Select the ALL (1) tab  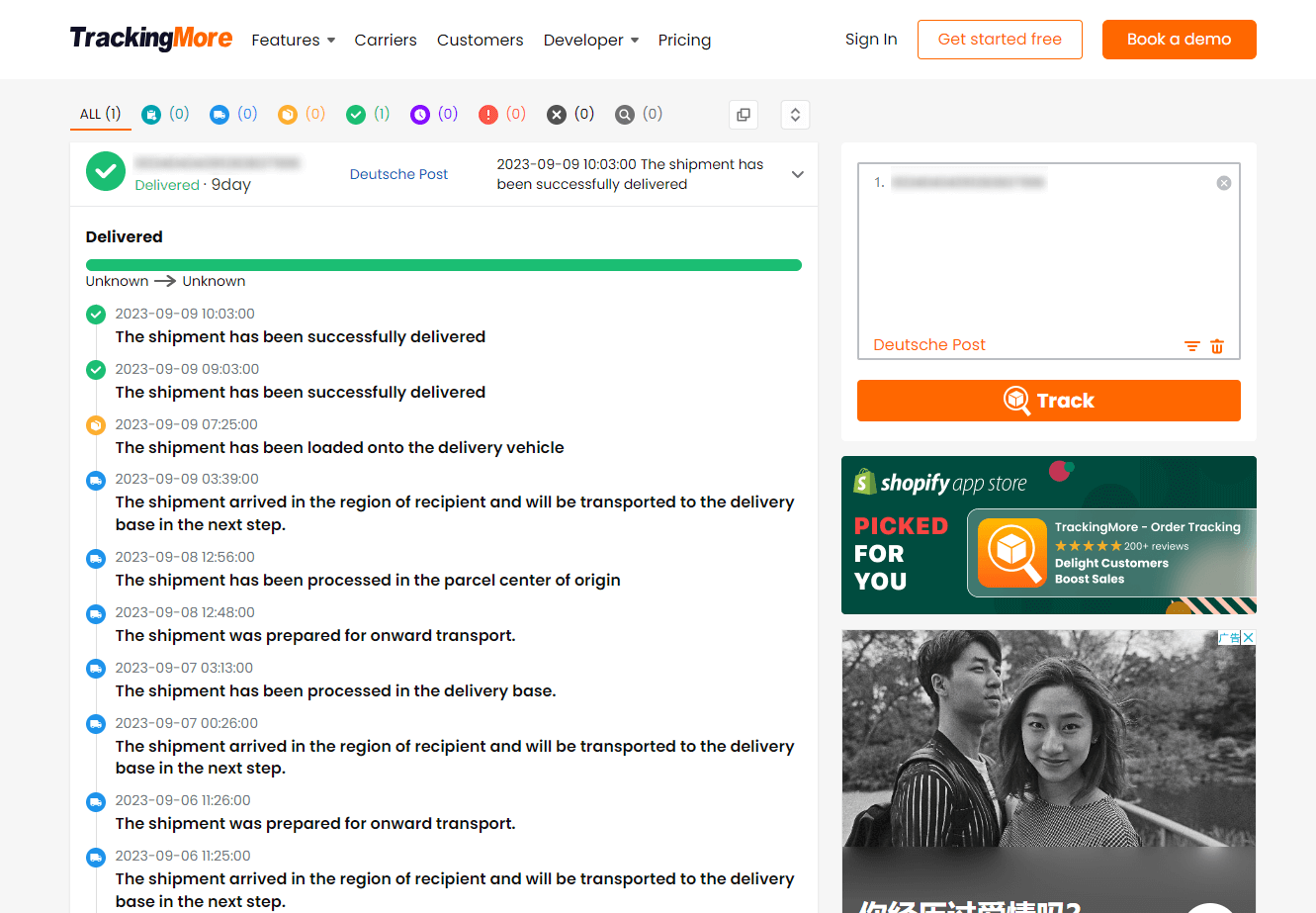point(100,115)
